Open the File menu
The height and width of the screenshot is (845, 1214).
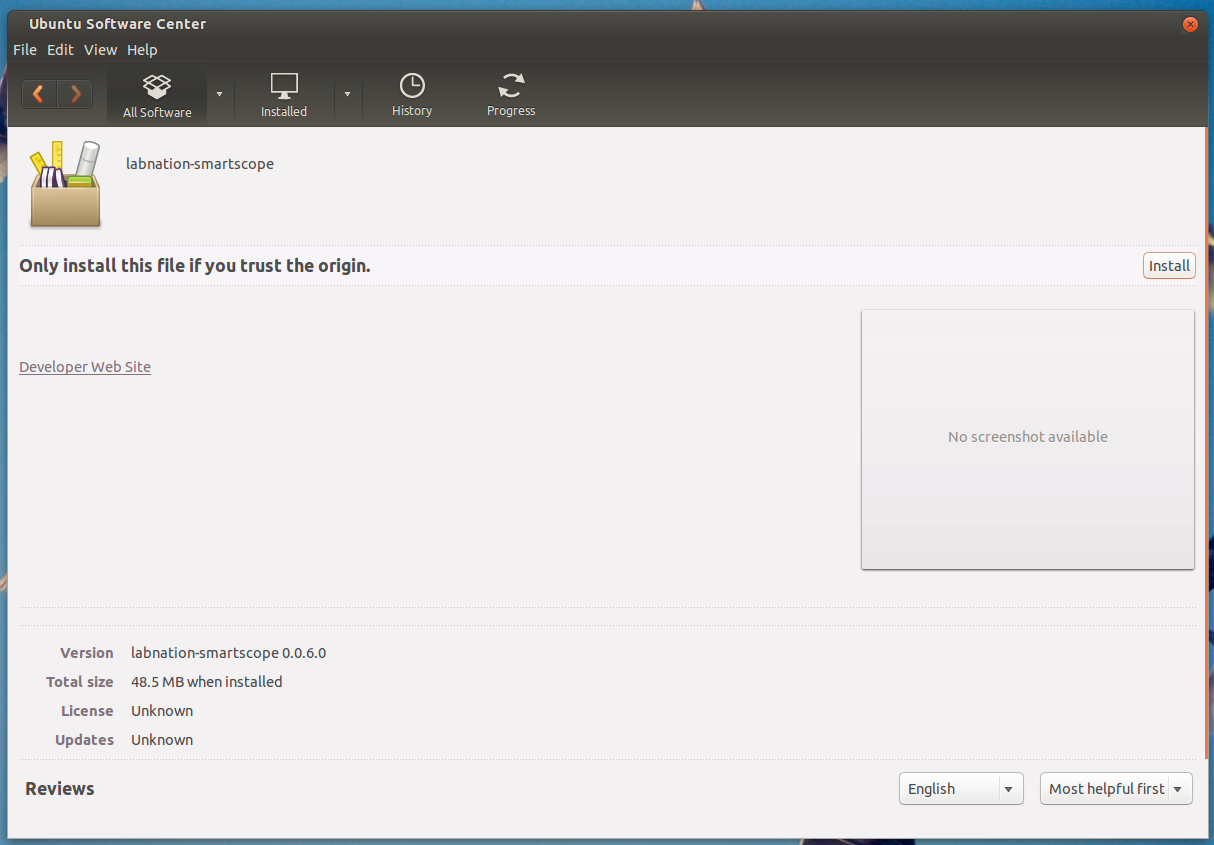pyautogui.click(x=24, y=49)
